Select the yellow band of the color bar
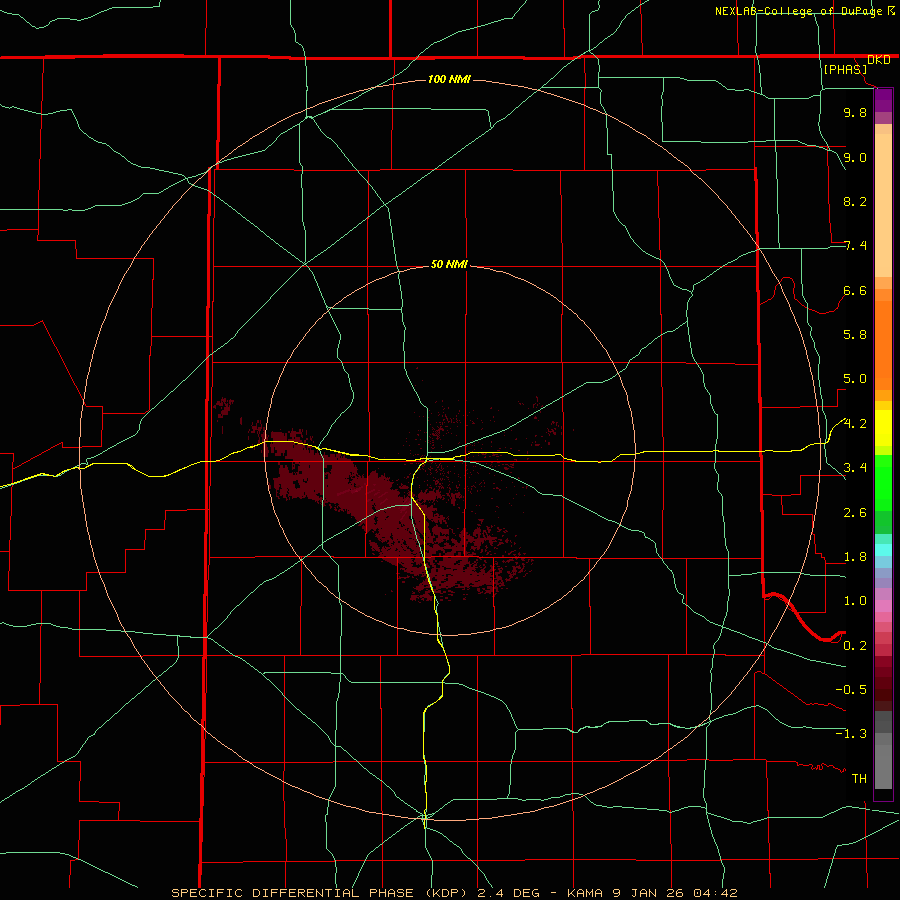This screenshot has height=900, width=900. coord(883,428)
